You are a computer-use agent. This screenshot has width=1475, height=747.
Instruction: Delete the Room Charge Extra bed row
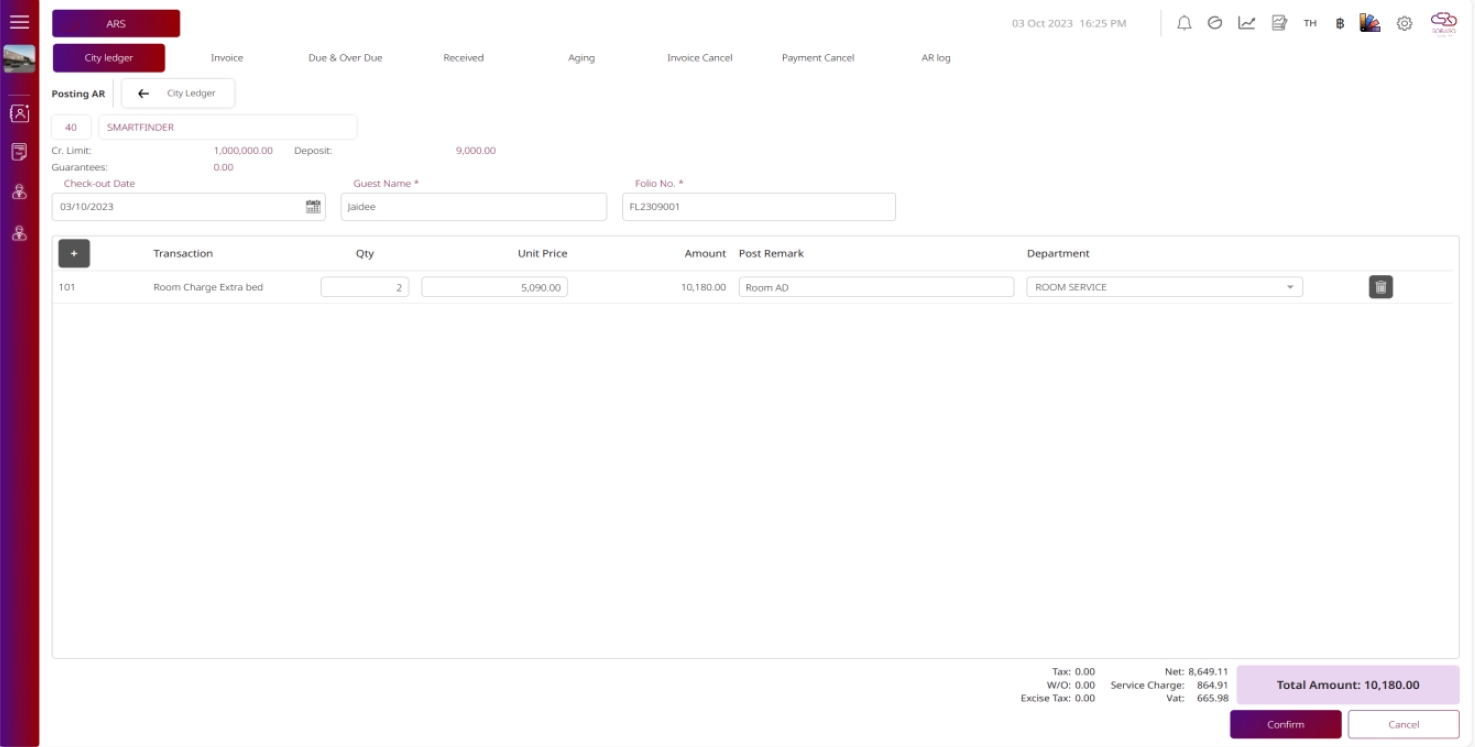pos(1380,287)
